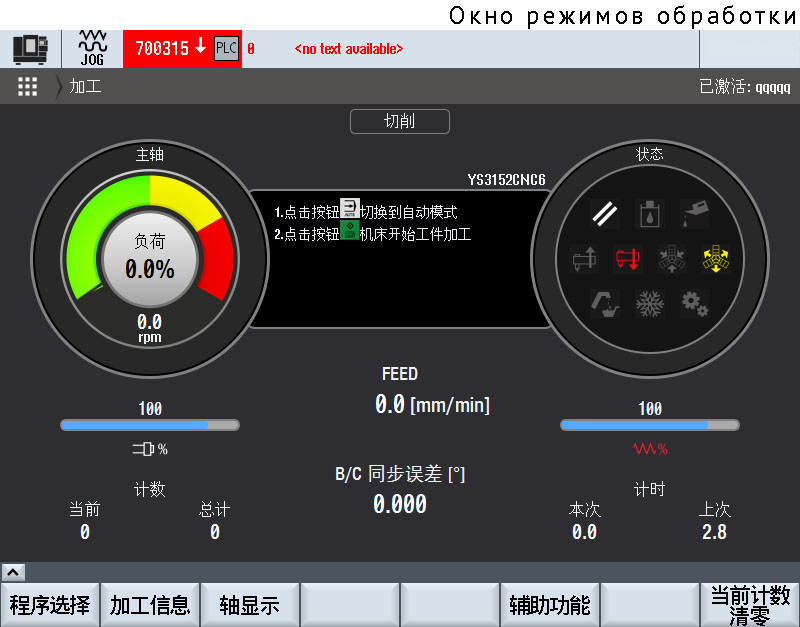Click the feed override slider bar
800x627 pixels.
tap(650, 425)
